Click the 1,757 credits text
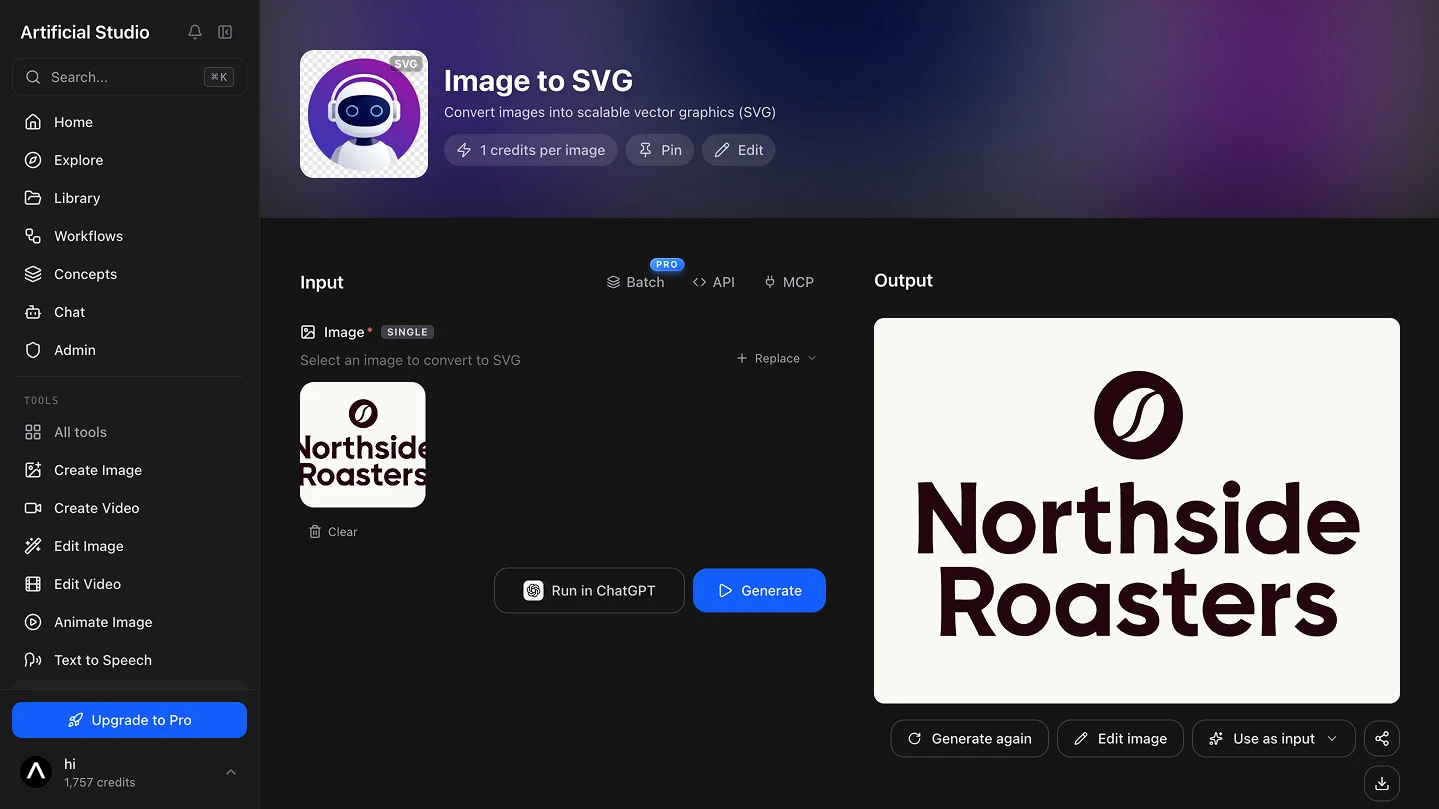The image size is (1439, 809). (x=99, y=782)
